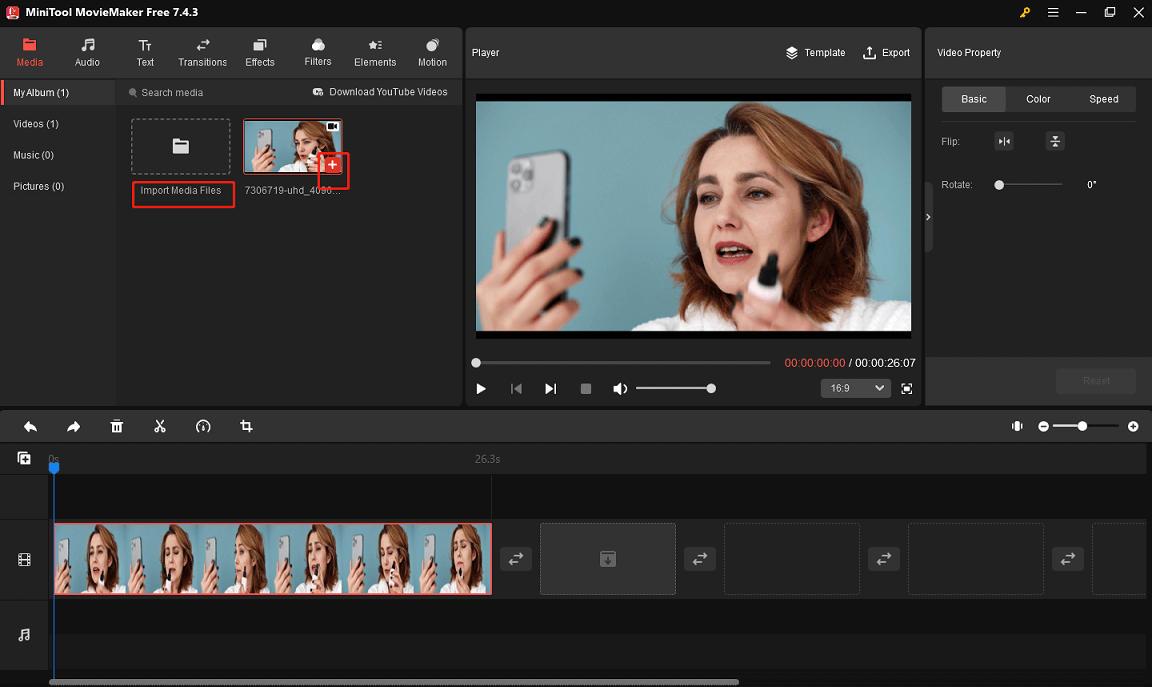Stop the video playback
This screenshot has width=1152, height=687.
coord(586,389)
